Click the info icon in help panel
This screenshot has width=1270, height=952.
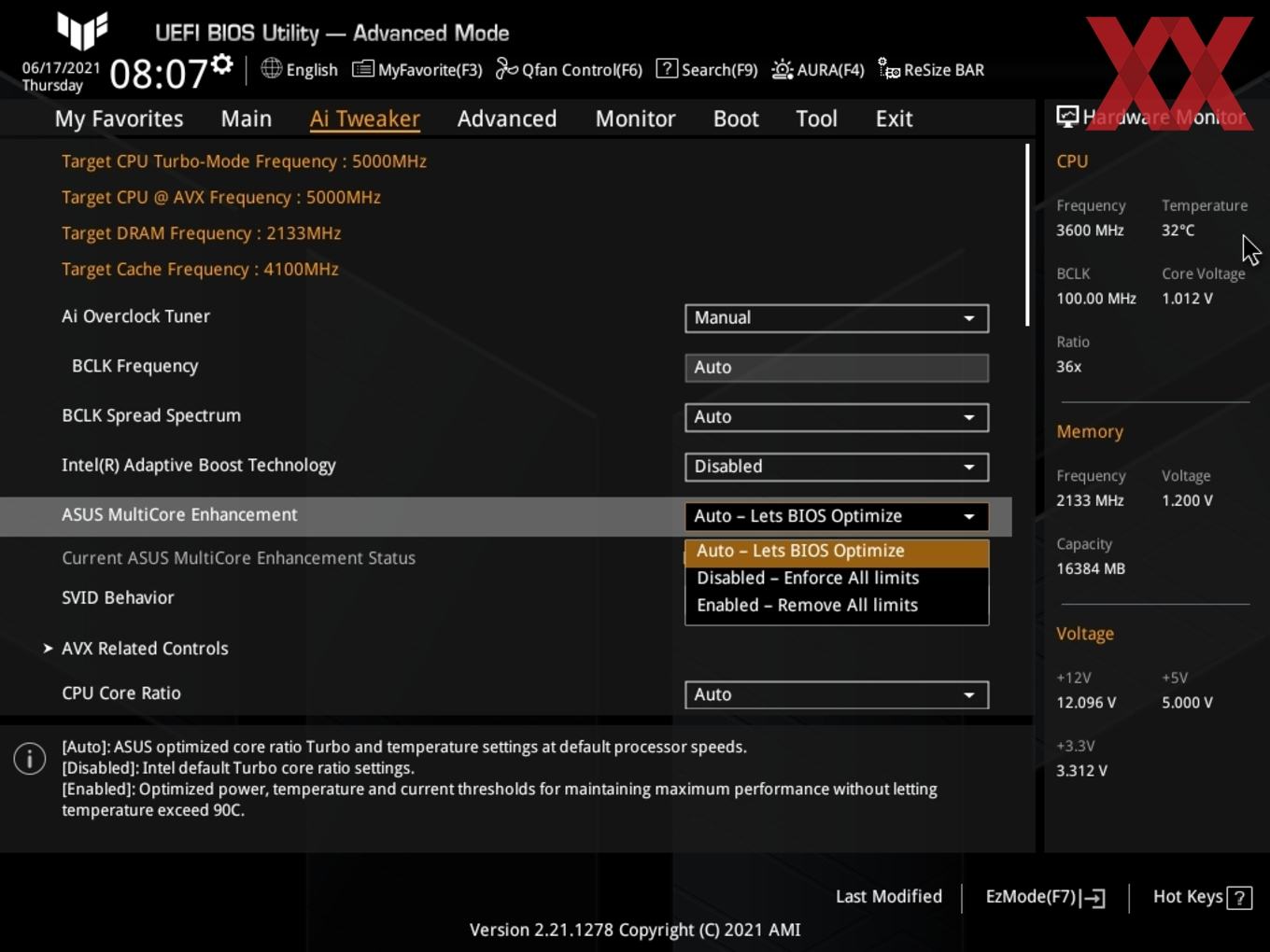pyautogui.click(x=30, y=758)
